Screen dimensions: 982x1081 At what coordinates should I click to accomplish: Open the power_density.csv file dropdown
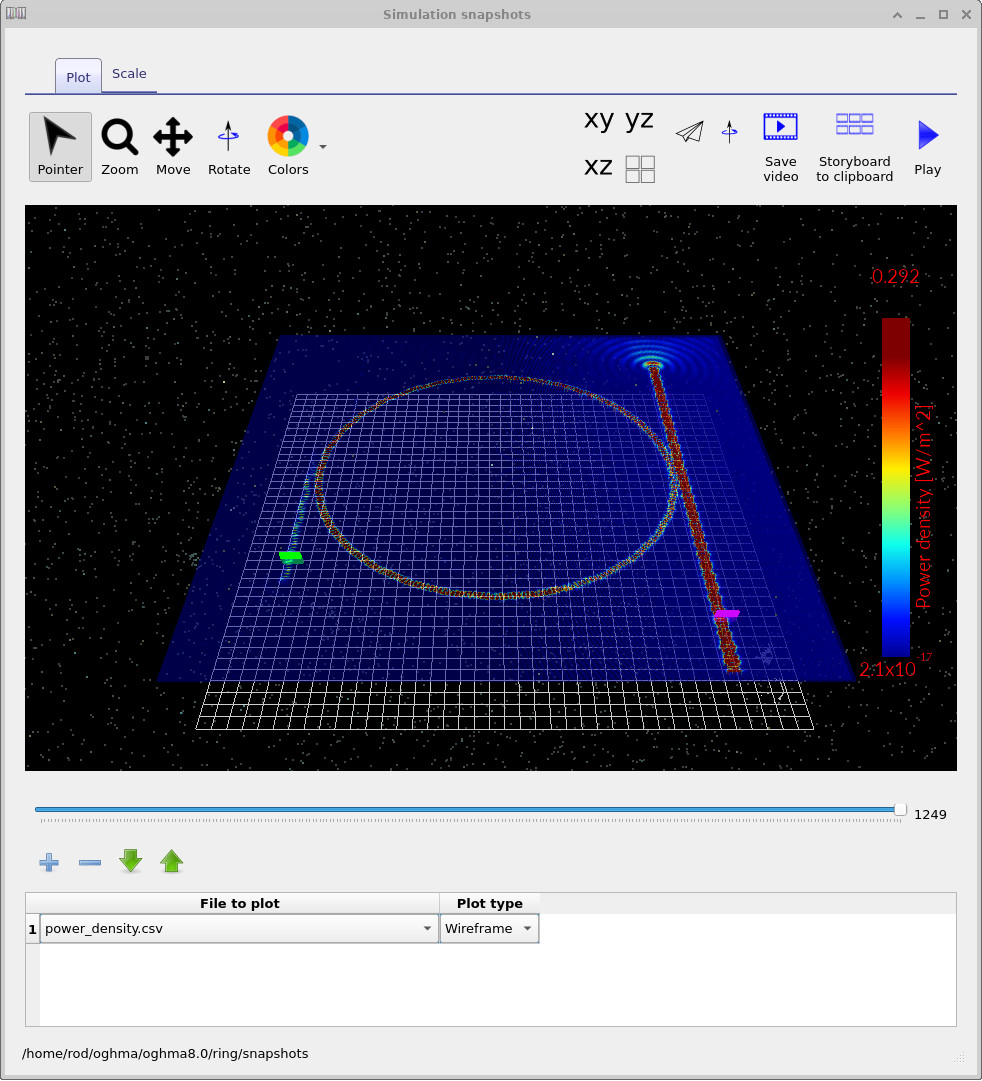[427, 928]
